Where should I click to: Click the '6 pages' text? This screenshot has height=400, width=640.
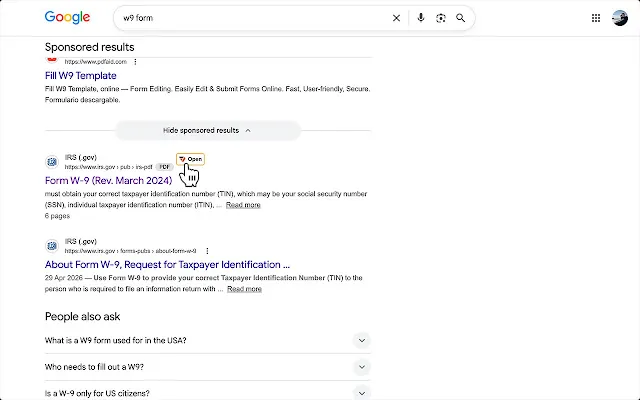(x=57, y=216)
